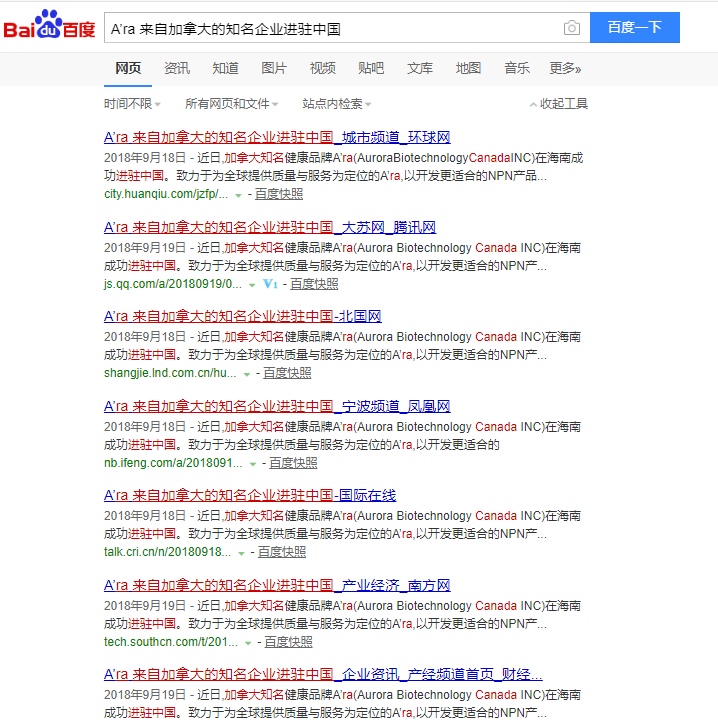The height and width of the screenshot is (723, 718).
Task: Click the tech.southcn.com/t/201... URL text
Action: [171, 642]
